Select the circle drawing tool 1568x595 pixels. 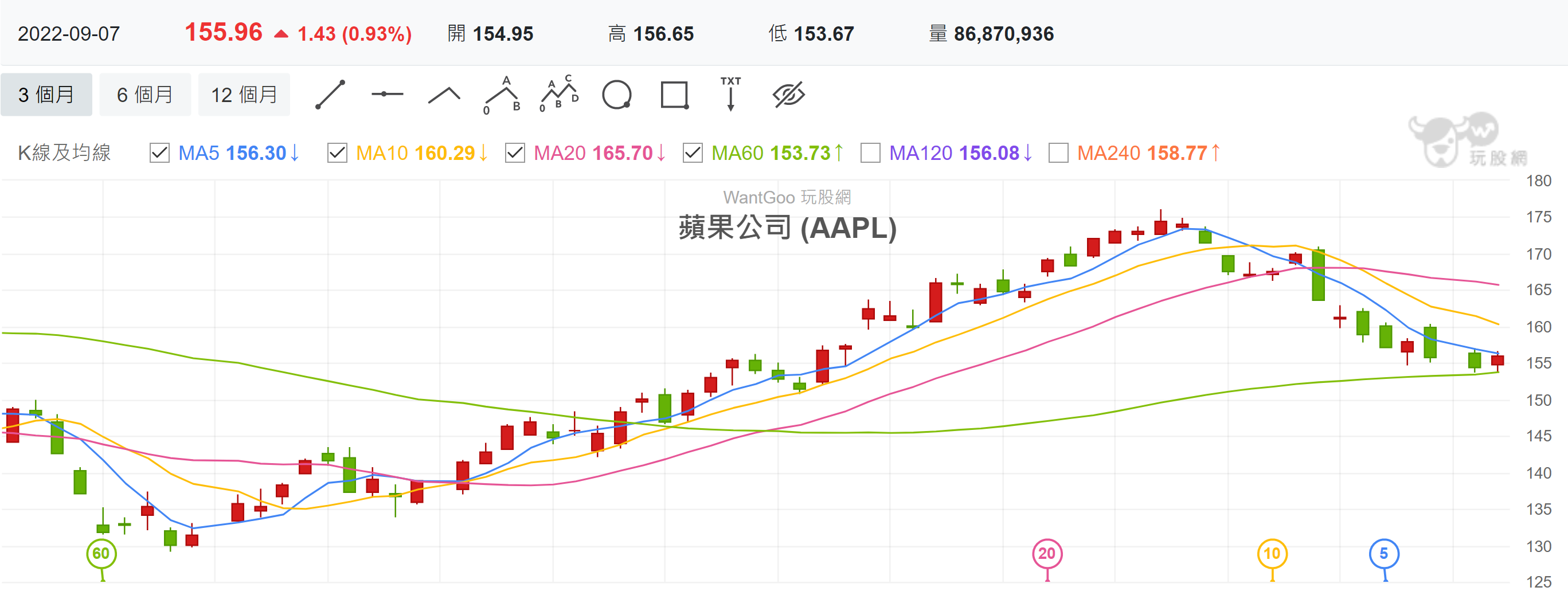click(617, 95)
